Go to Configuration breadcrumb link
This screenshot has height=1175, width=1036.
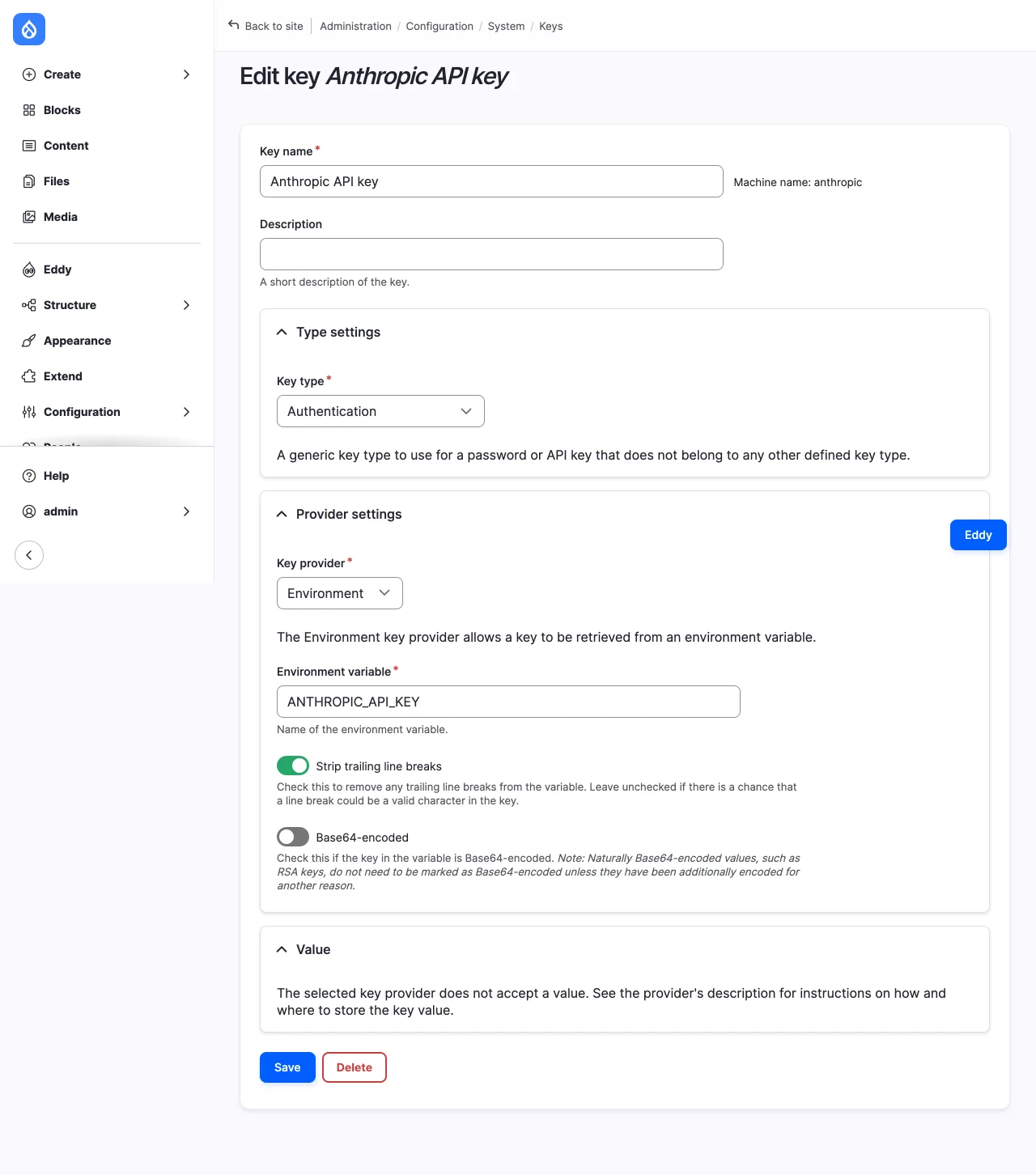pyautogui.click(x=439, y=26)
